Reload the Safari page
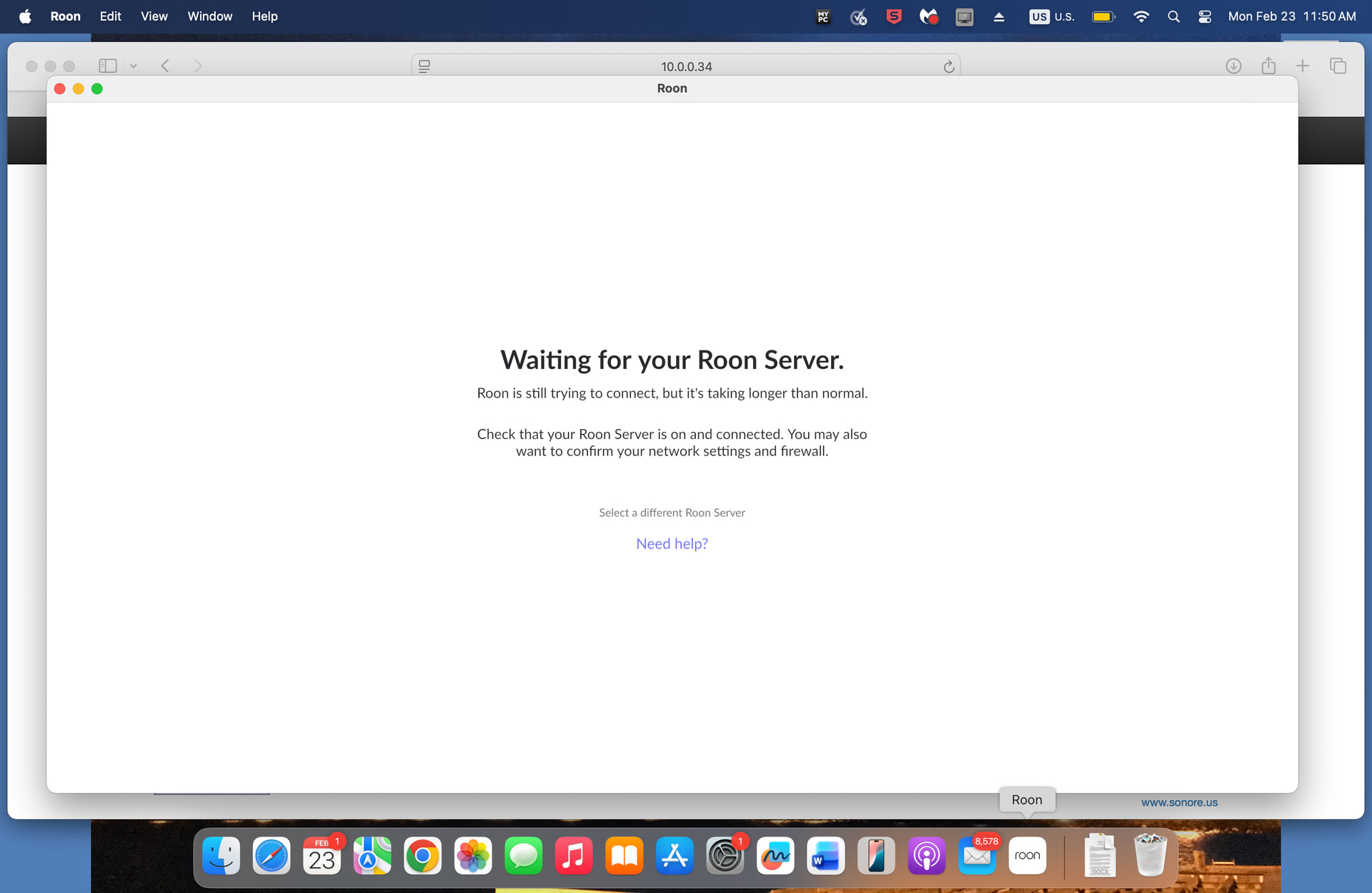 pyautogui.click(x=948, y=66)
